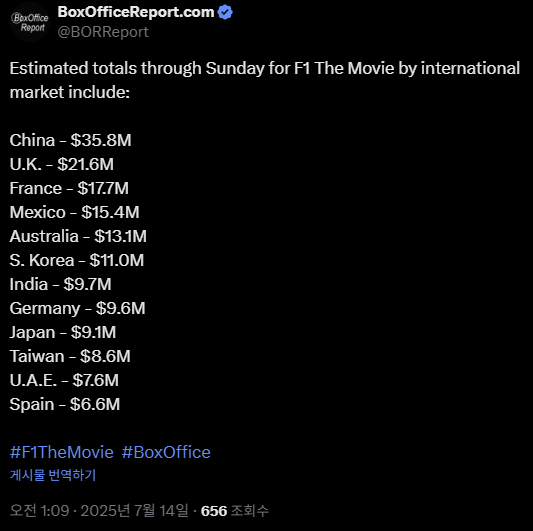Select the Australia – $13.1M line
The image size is (533, 531).
pyautogui.click(x=78, y=237)
